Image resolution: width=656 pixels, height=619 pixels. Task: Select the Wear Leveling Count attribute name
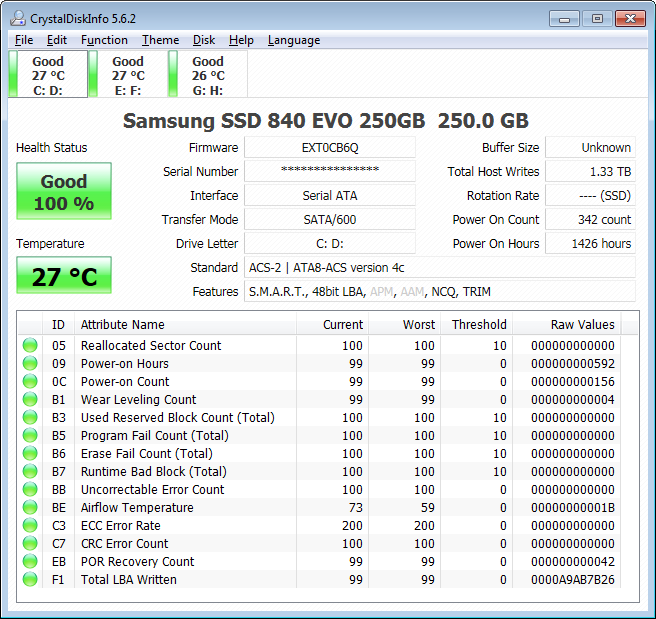tap(138, 399)
